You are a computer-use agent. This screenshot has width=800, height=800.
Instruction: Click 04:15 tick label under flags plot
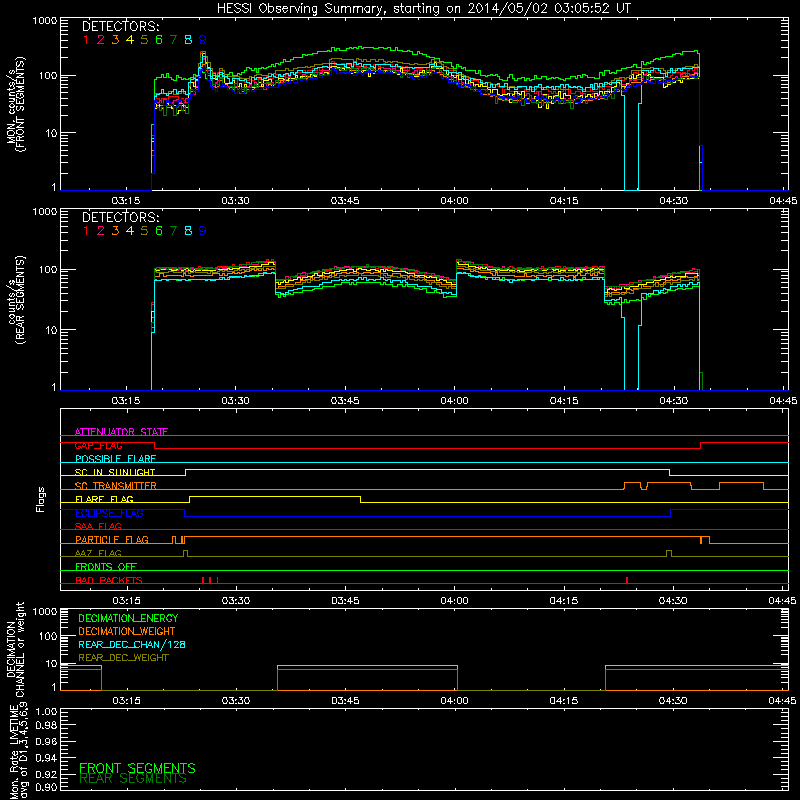point(564,601)
